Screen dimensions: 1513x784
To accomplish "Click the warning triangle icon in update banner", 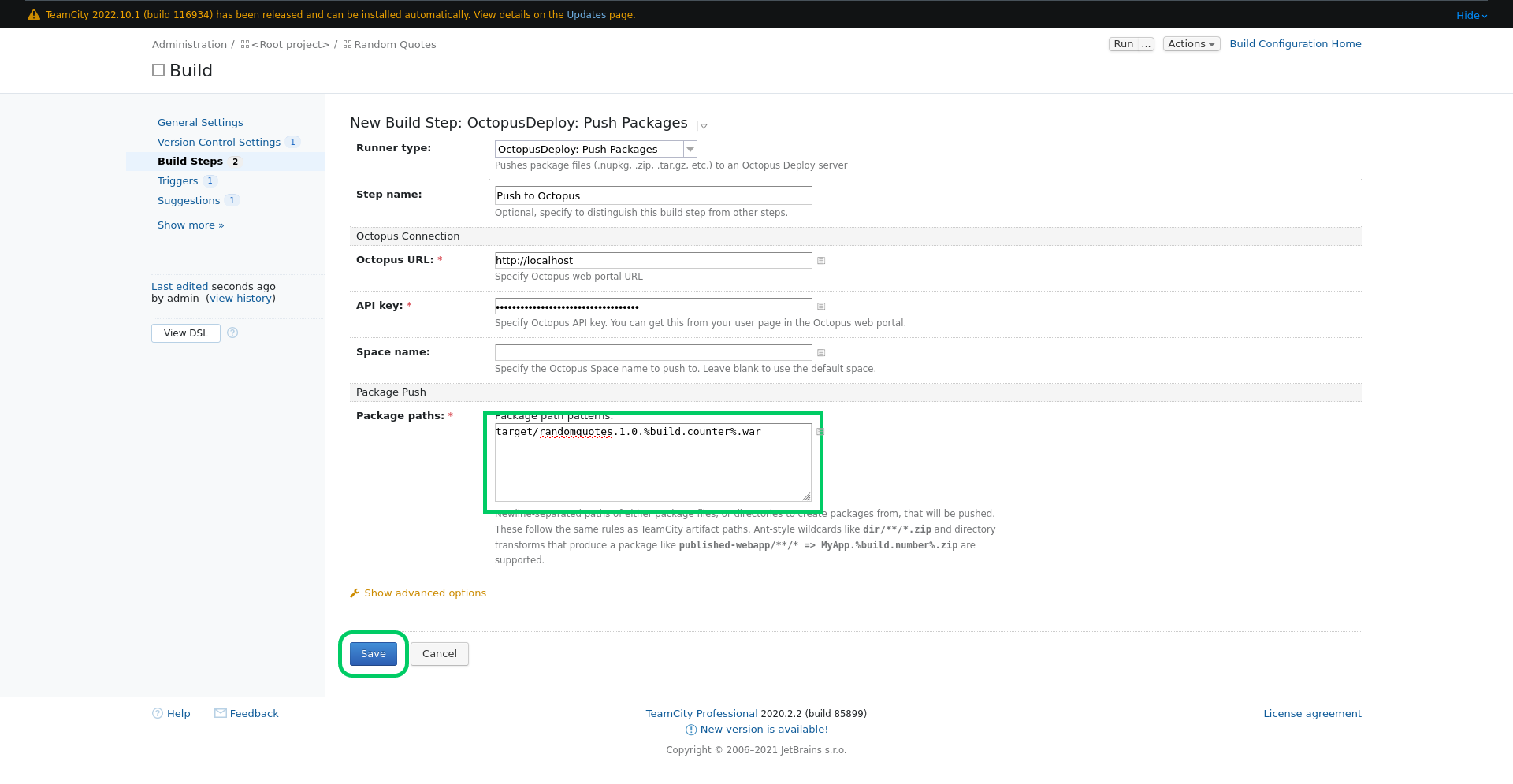I will pos(33,14).
